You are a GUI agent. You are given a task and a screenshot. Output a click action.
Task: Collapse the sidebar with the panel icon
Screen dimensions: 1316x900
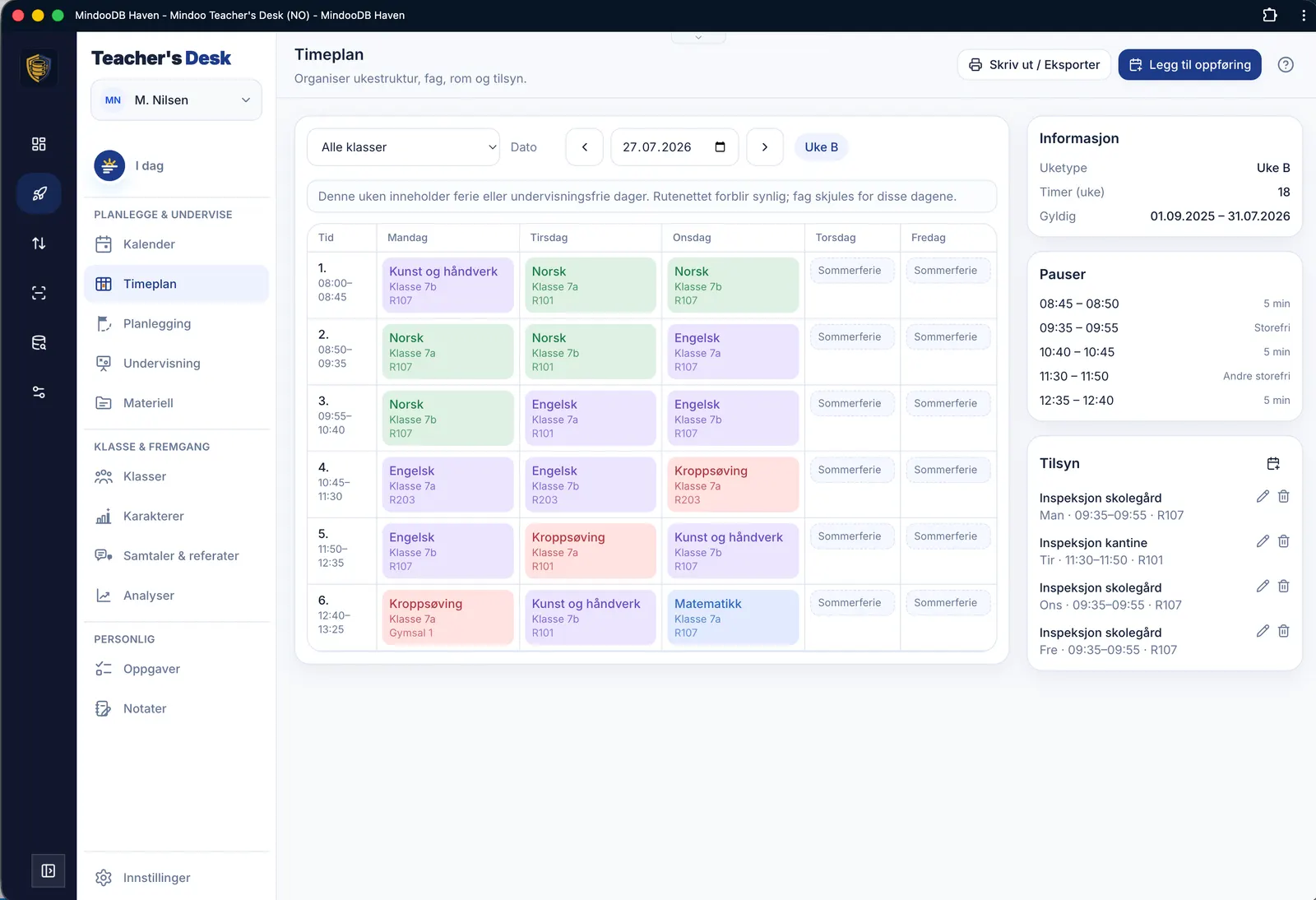(x=49, y=870)
